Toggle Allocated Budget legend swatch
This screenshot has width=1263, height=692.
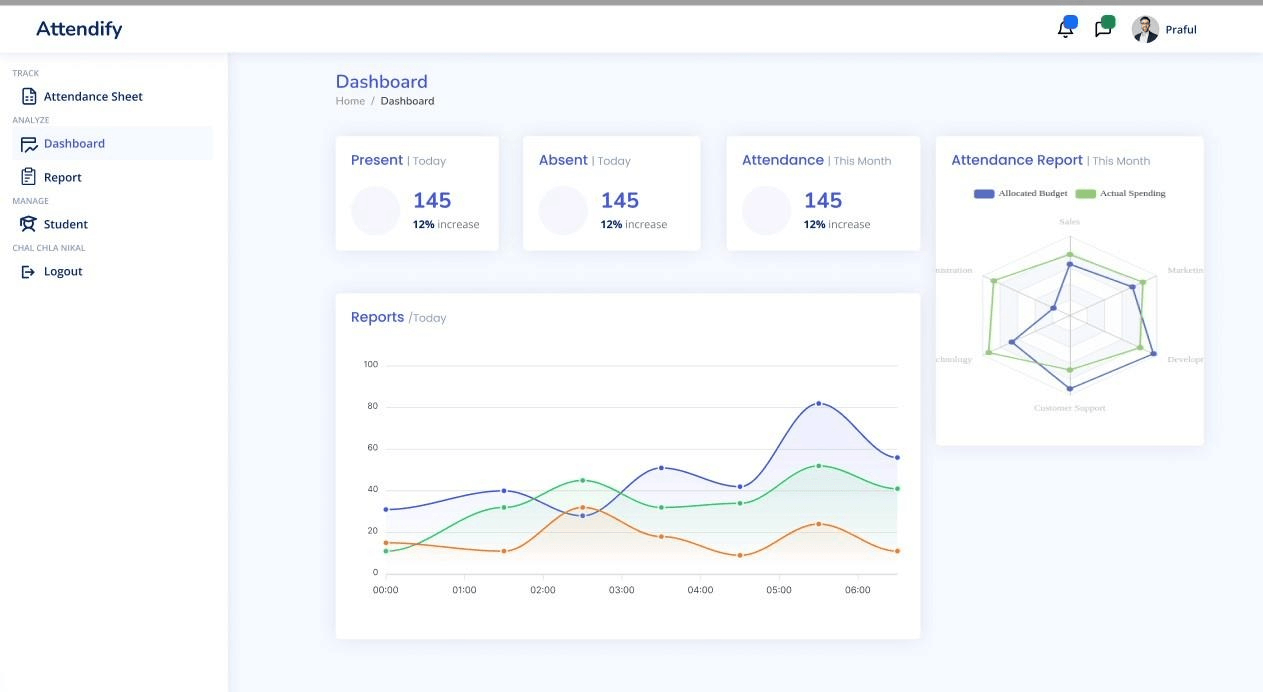coord(983,193)
